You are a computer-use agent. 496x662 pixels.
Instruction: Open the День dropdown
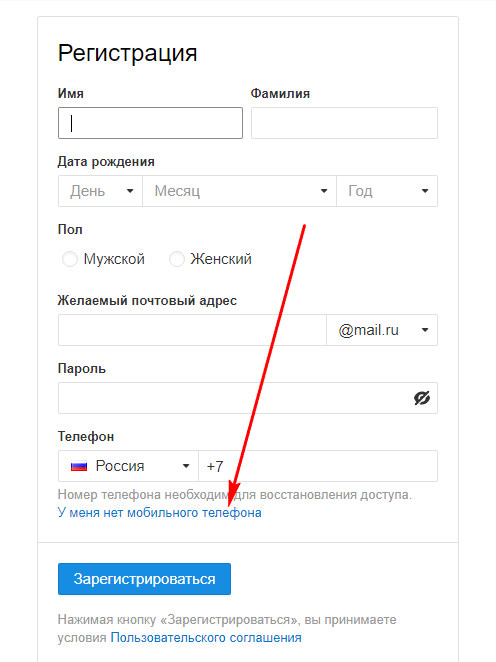[100, 191]
